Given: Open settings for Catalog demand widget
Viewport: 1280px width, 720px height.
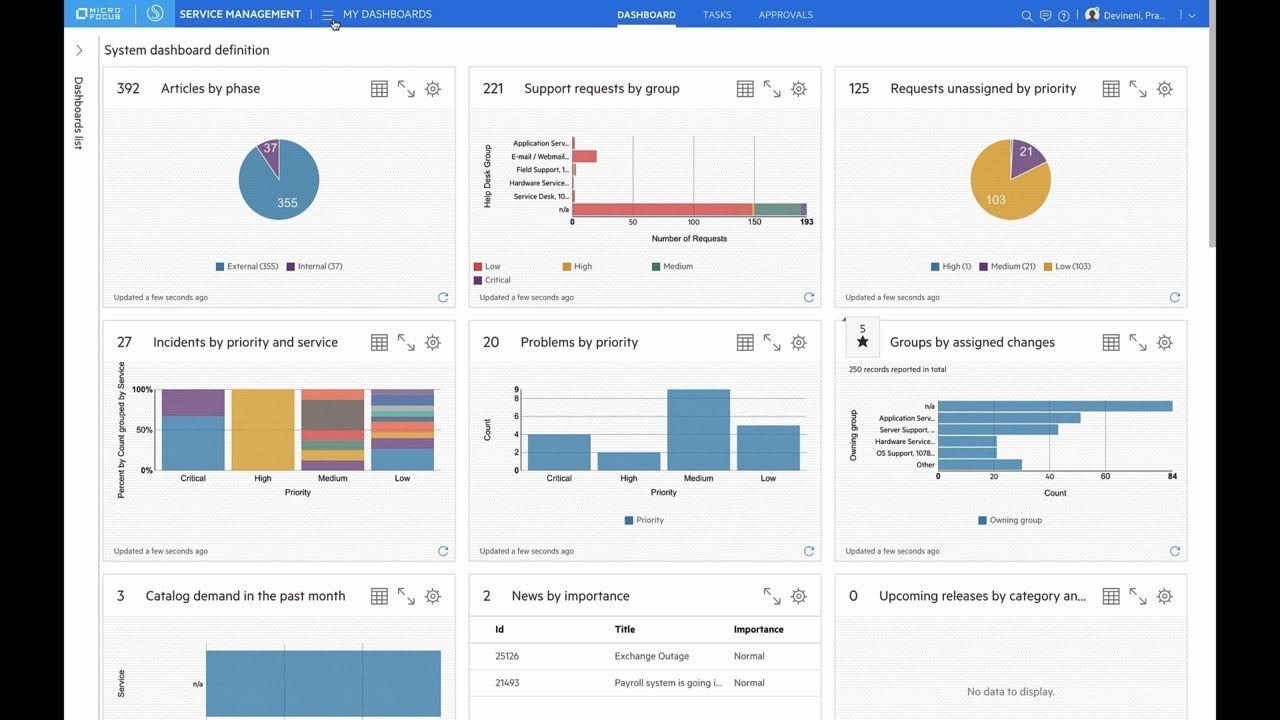Looking at the screenshot, I should tap(433, 596).
